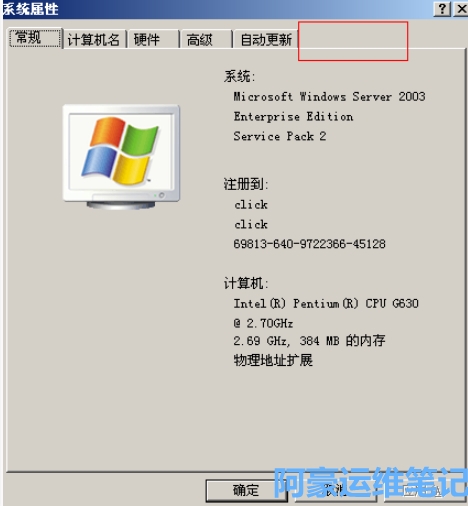Click the greyed 应用 button
The height and width of the screenshot is (506, 468).
tap(425, 490)
